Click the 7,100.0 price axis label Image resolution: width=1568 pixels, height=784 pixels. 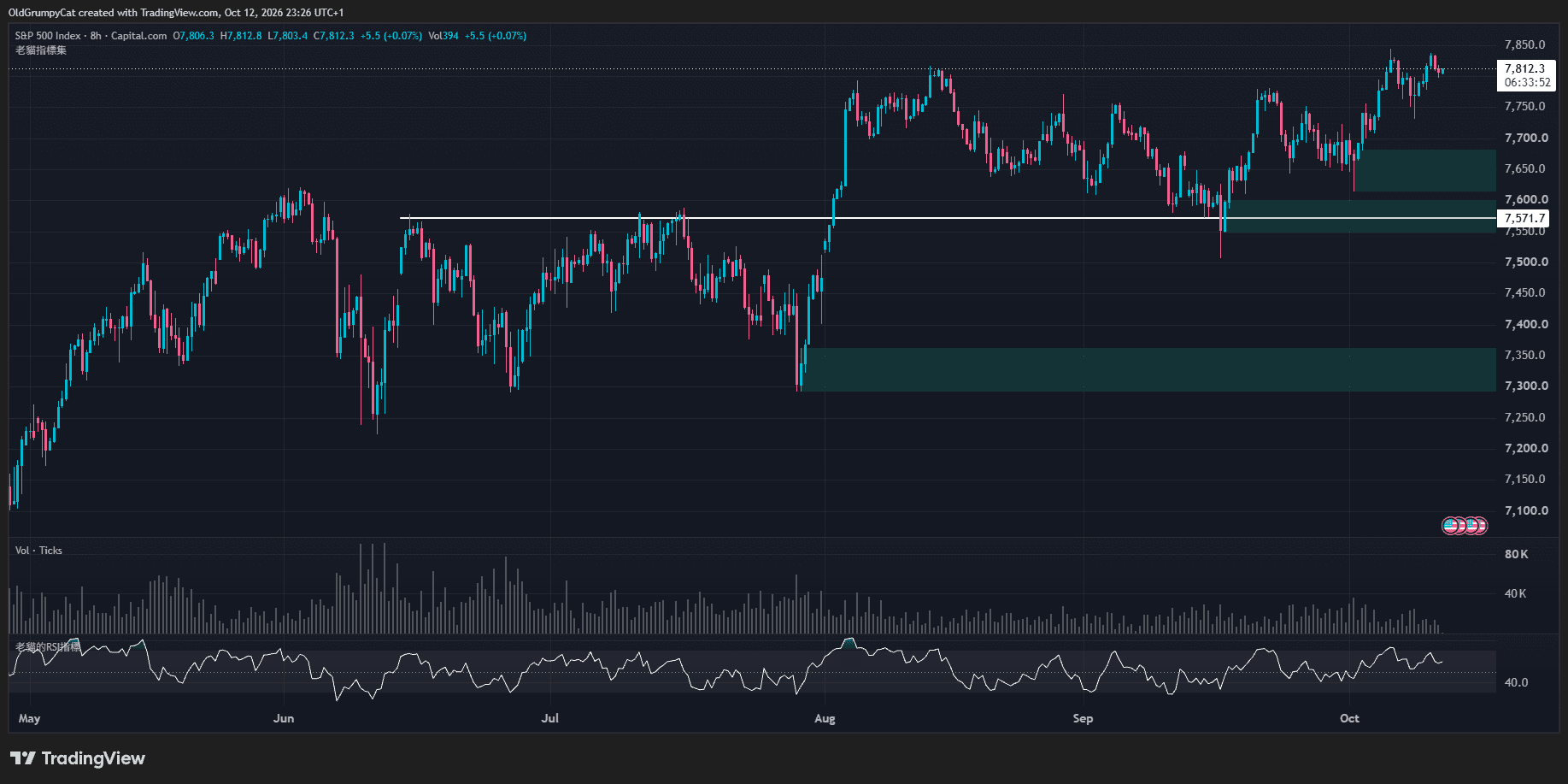(1526, 510)
